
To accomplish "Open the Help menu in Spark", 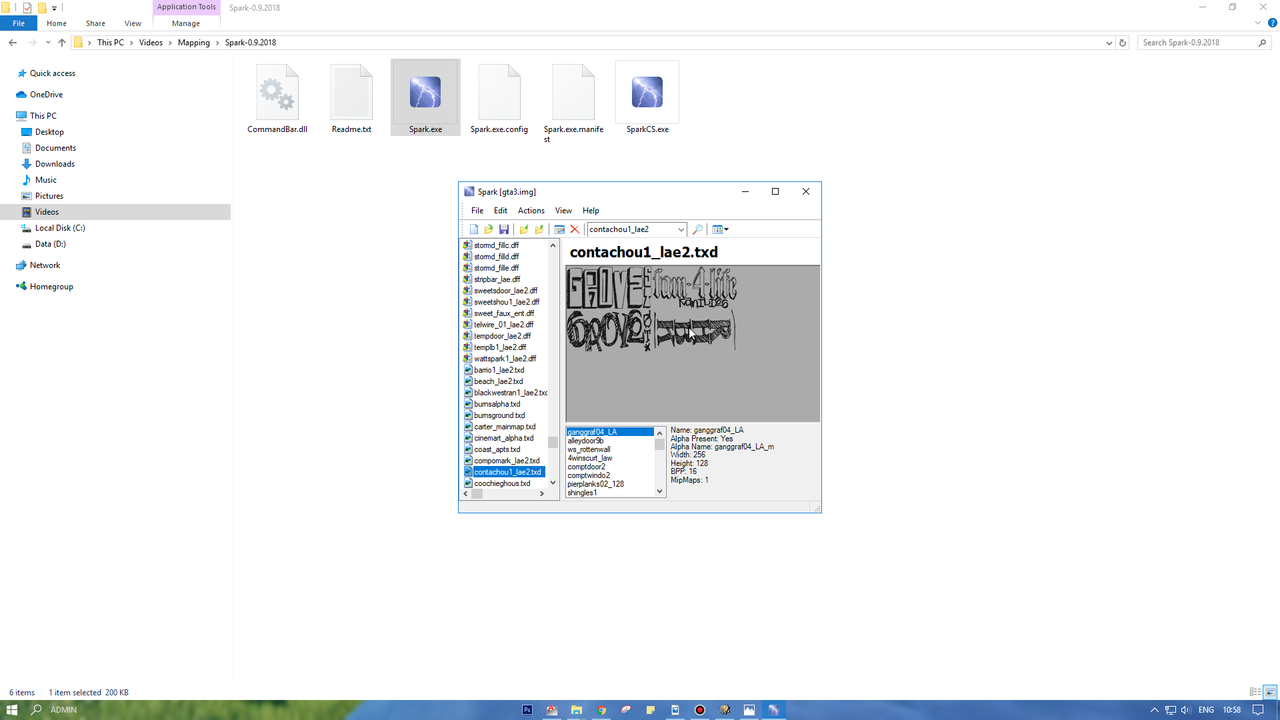I will coord(591,211).
